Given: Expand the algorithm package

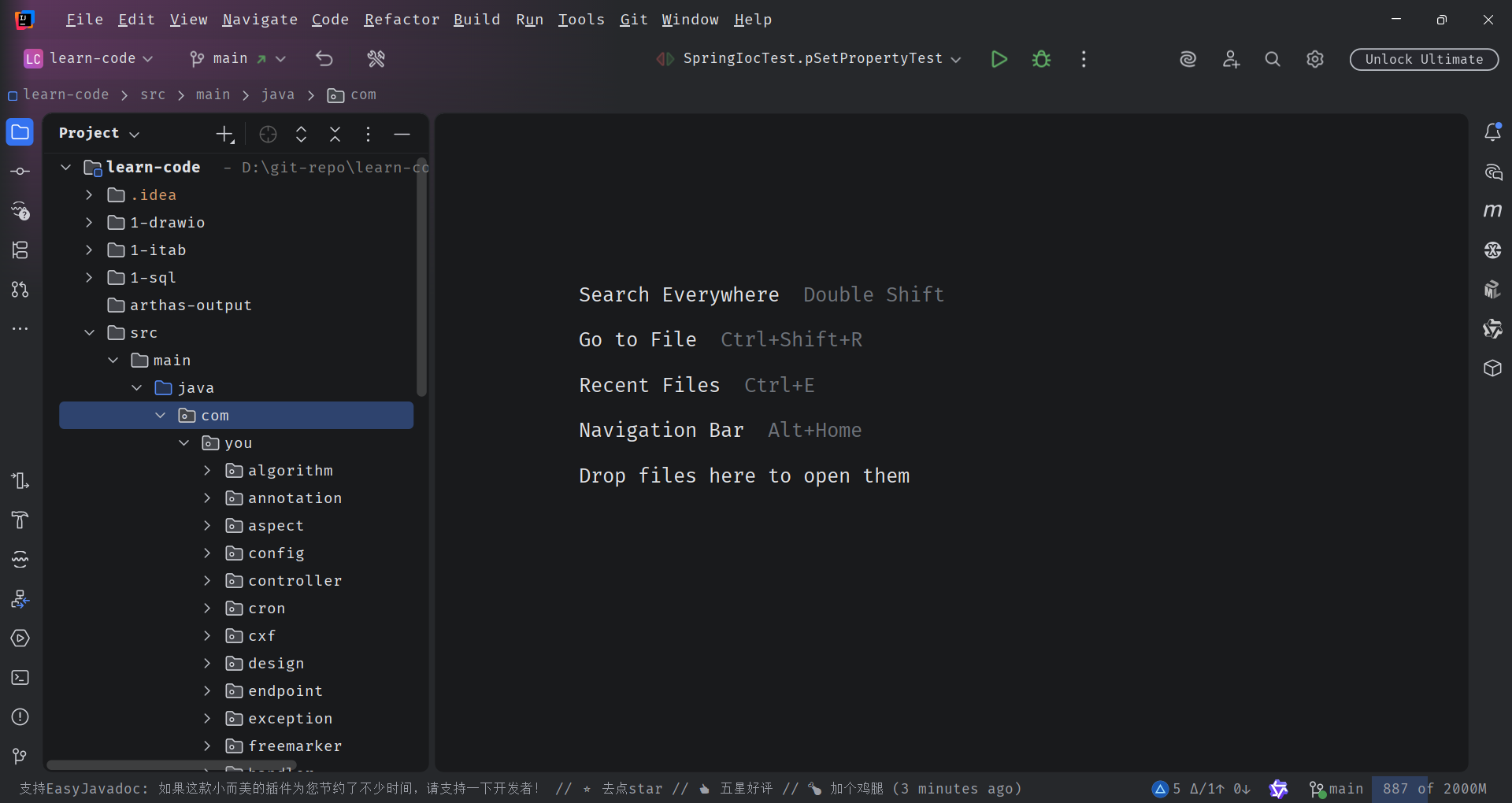Looking at the screenshot, I should [207, 471].
